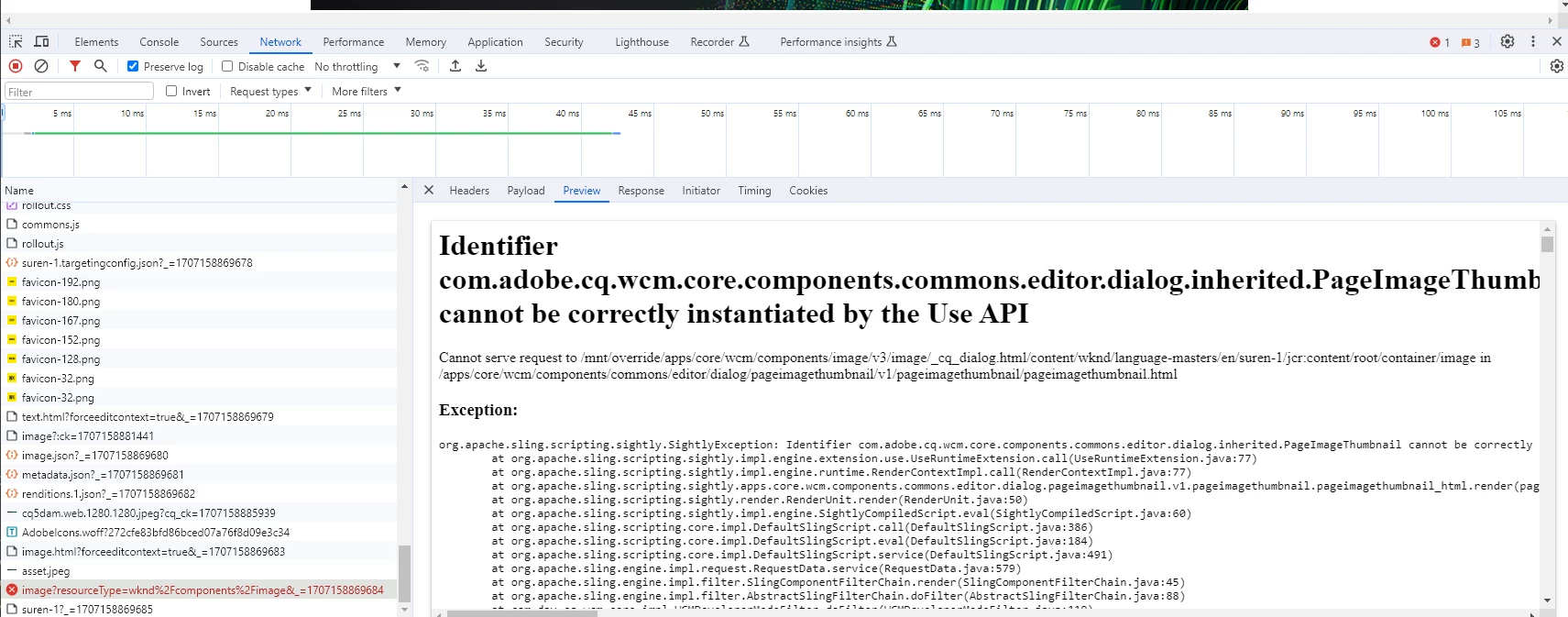Toggle Preserve log checkbox
This screenshot has height=617, width=1568.
tap(133, 66)
